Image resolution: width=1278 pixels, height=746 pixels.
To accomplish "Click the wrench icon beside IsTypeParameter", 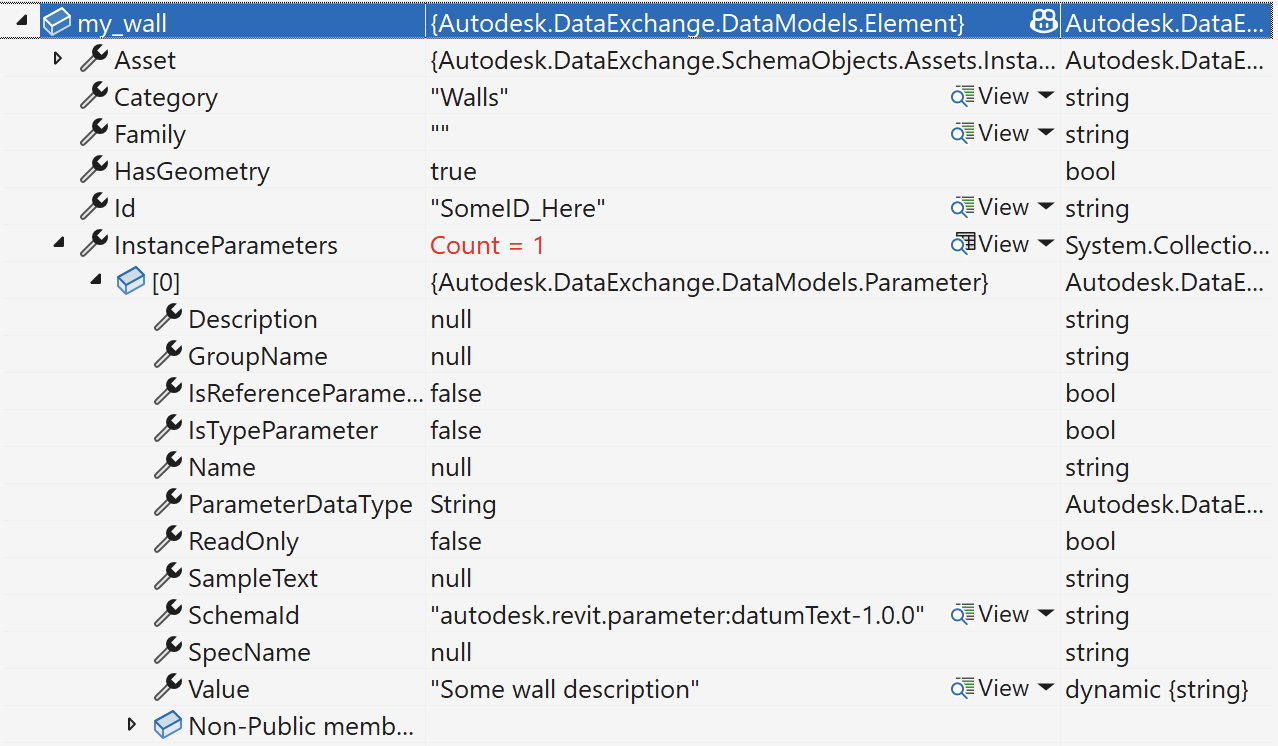I will (x=168, y=428).
